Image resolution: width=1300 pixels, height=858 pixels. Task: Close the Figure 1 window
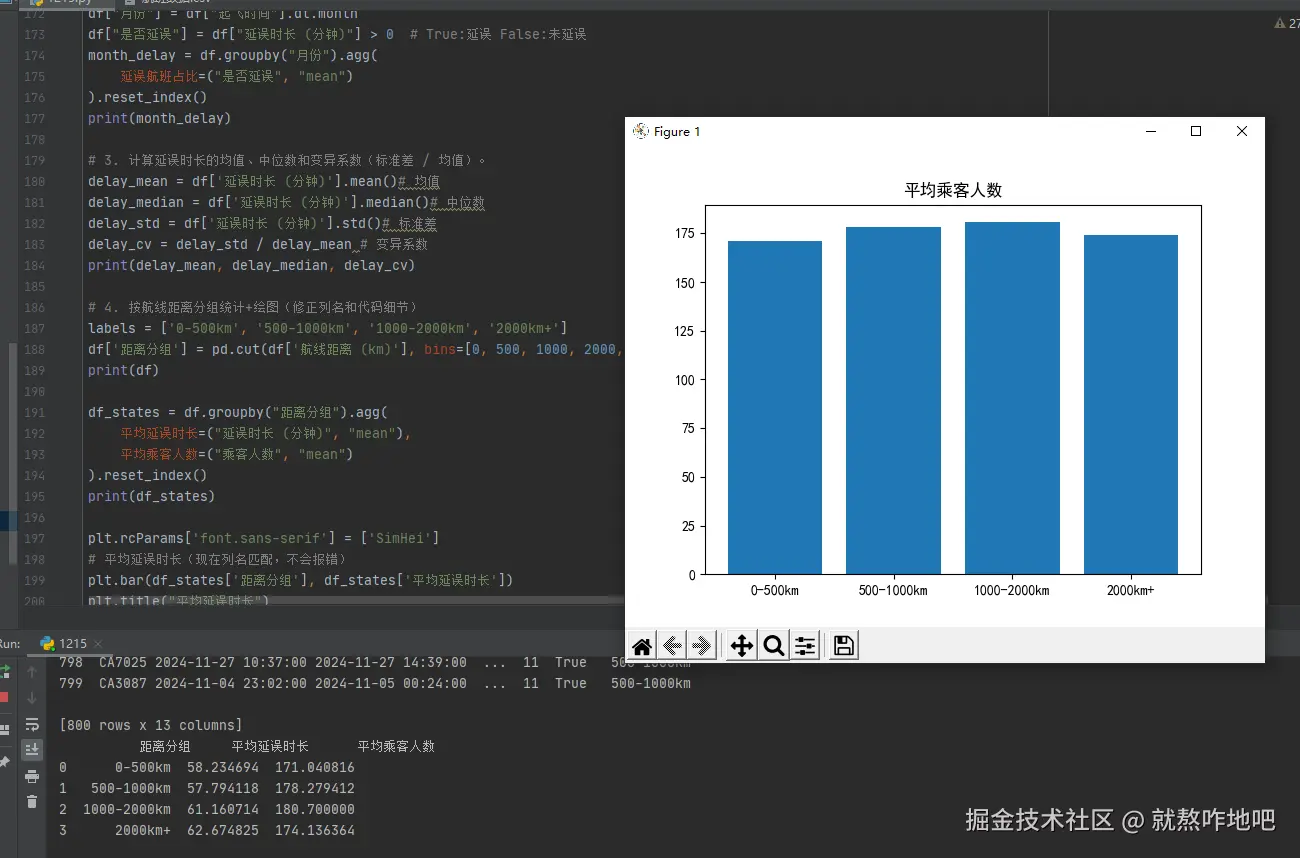(x=1242, y=131)
